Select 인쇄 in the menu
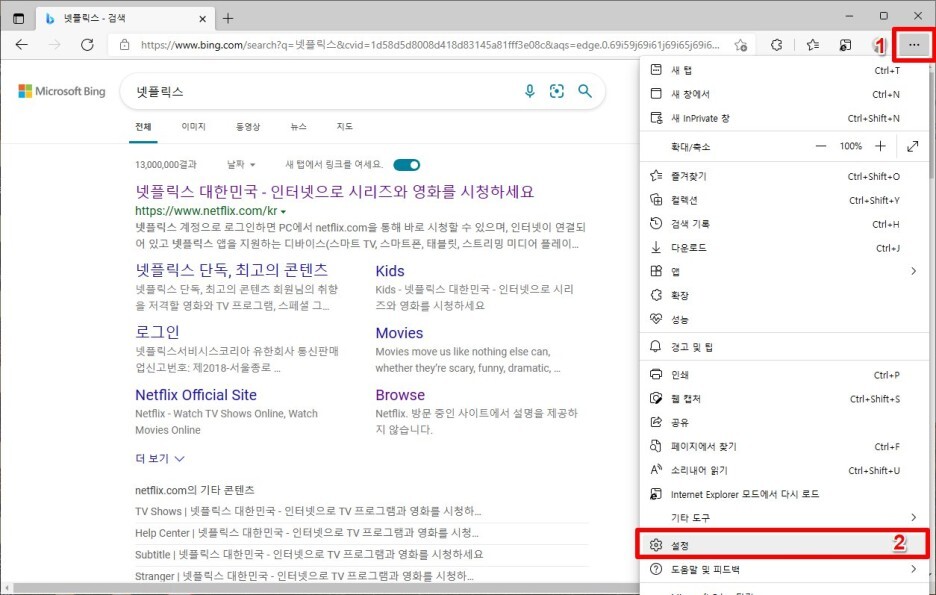This screenshot has height=595, width=936. point(784,375)
